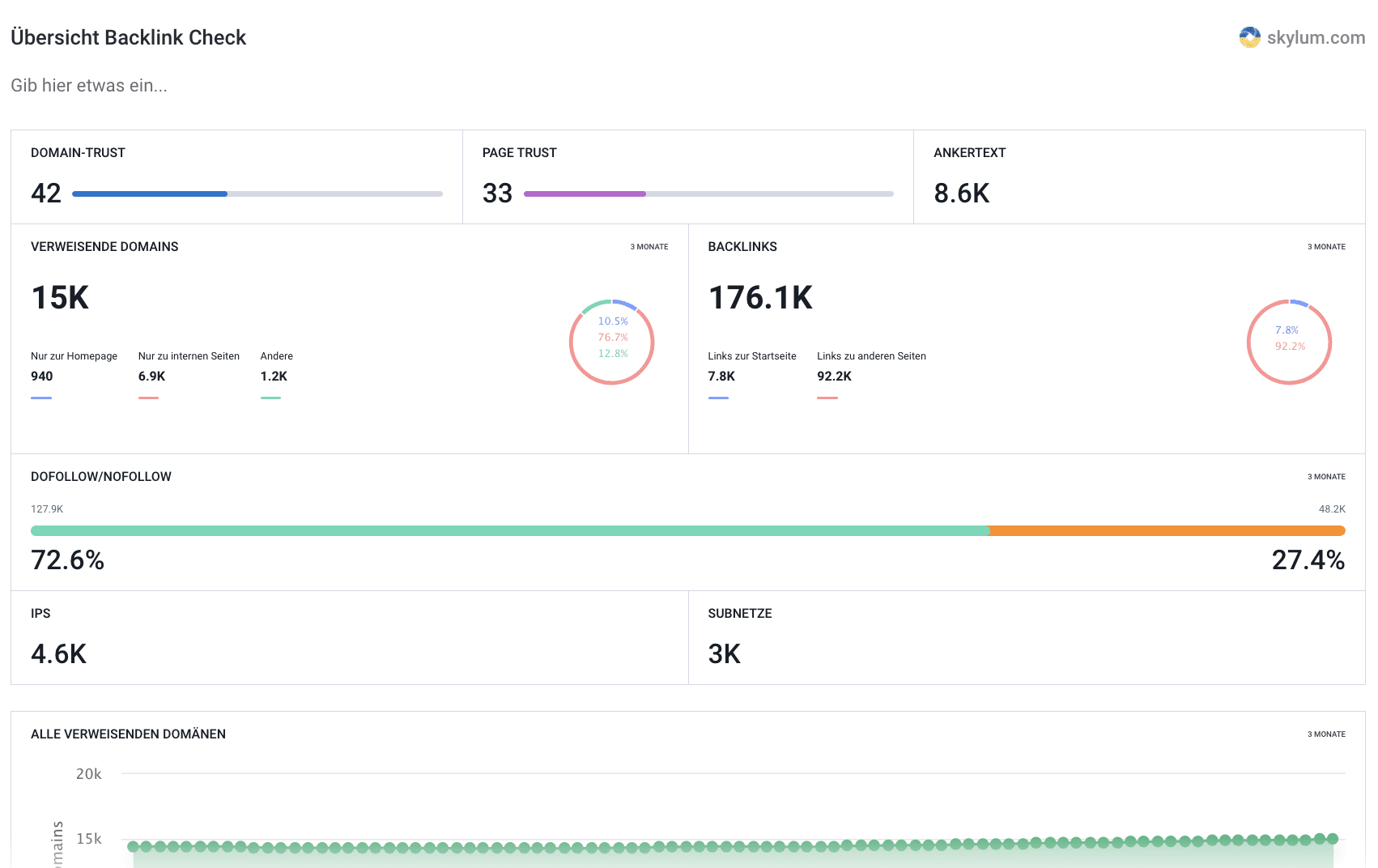Click the Dofollow/Nofollow heading
This screenshot has width=1378, height=868.
(101, 477)
